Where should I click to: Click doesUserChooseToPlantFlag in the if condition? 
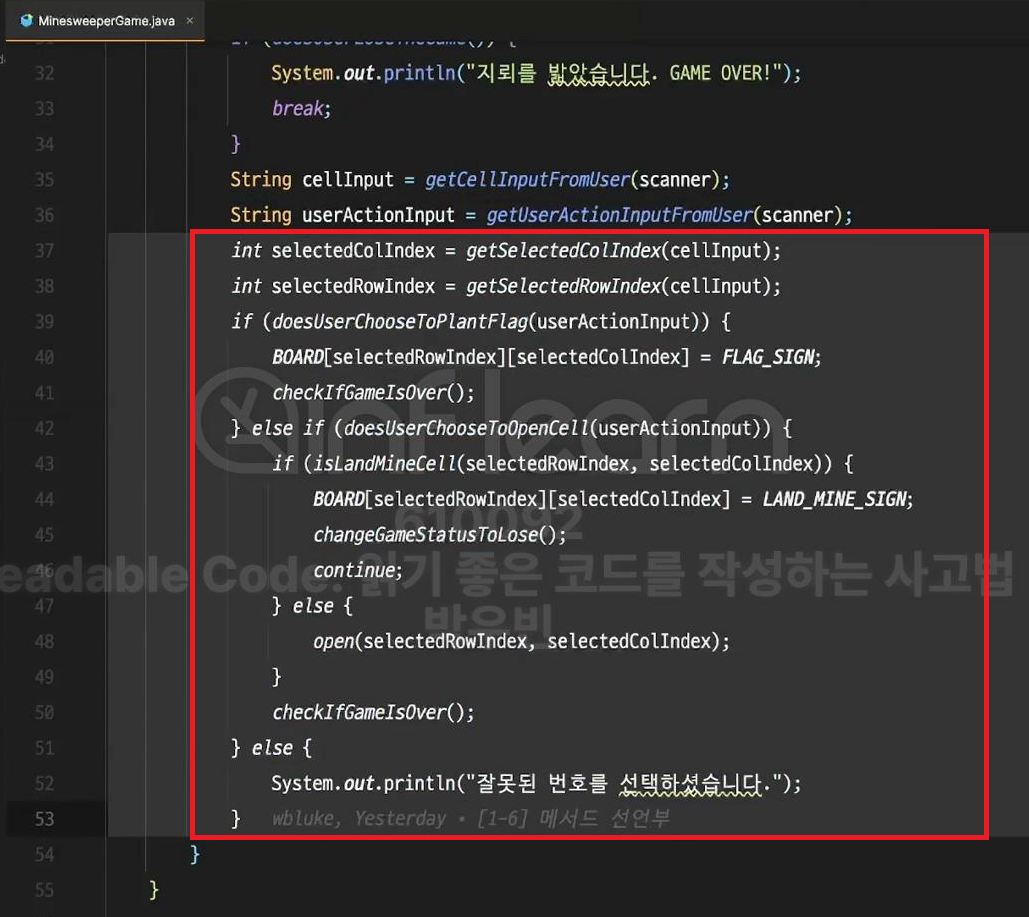coord(400,322)
